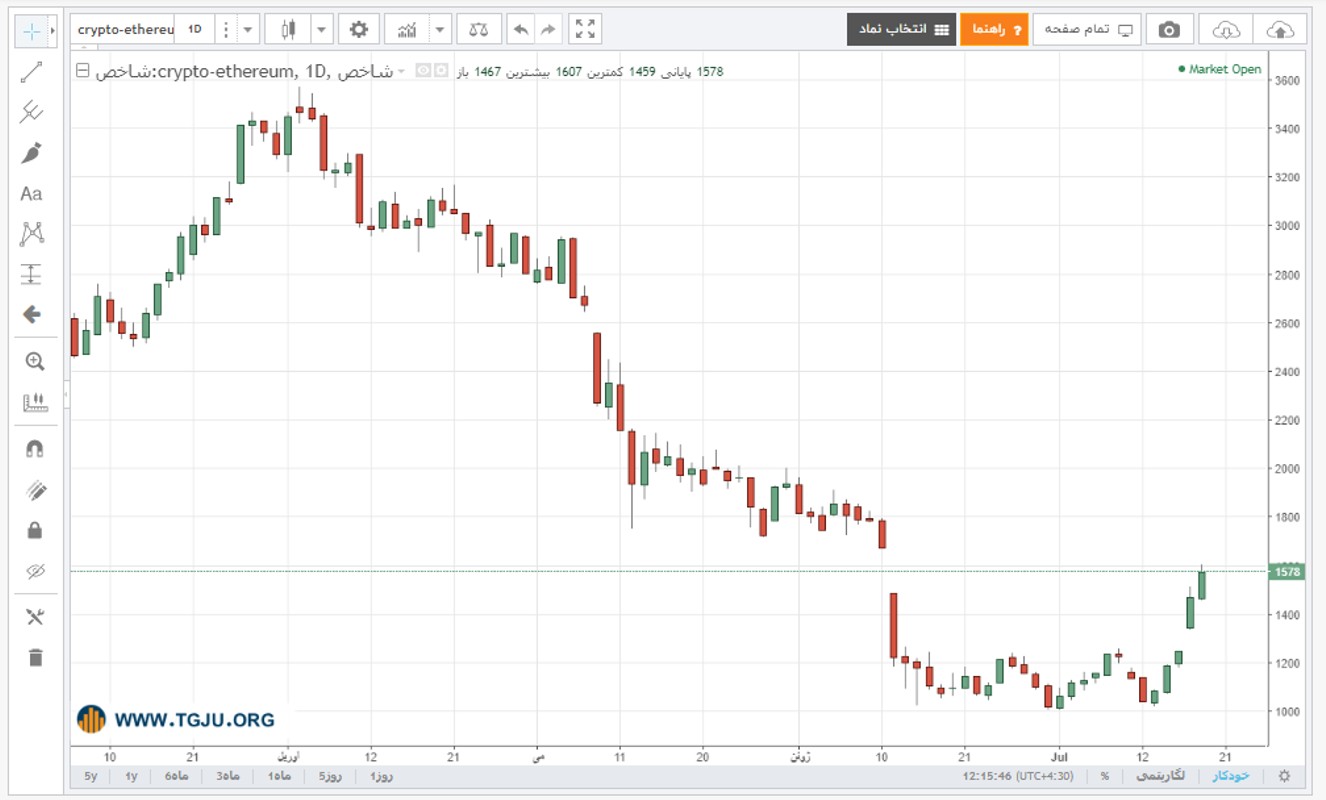Image resolution: width=1326 pixels, height=800 pixels.
Task: Toggle the % percent scale
Action: click(x=1105, y=776)
